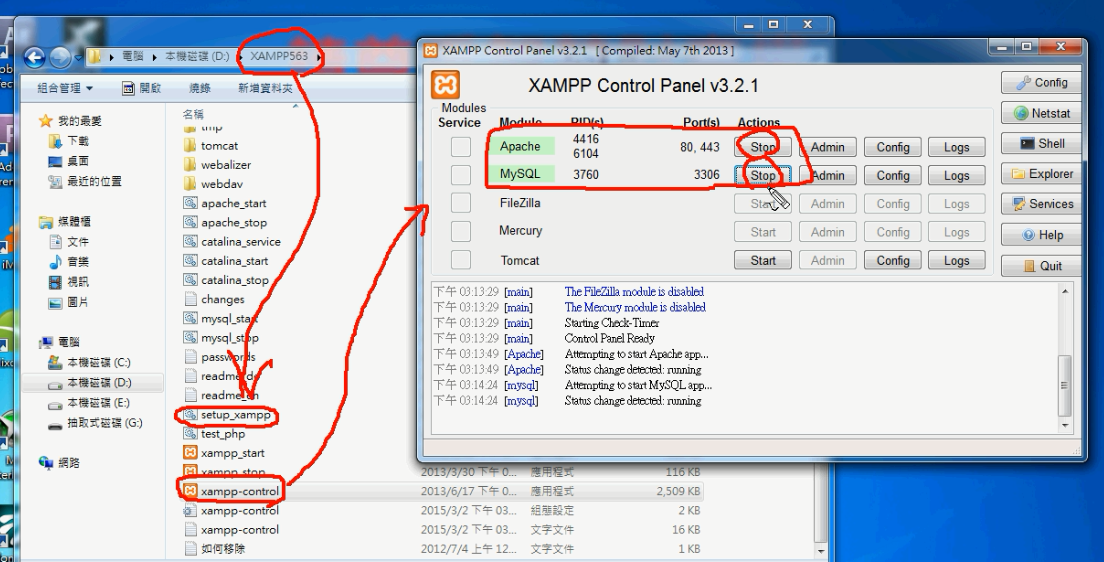Select xampp_start application file
1104x562 pixels.
click(x=224, y=453)
